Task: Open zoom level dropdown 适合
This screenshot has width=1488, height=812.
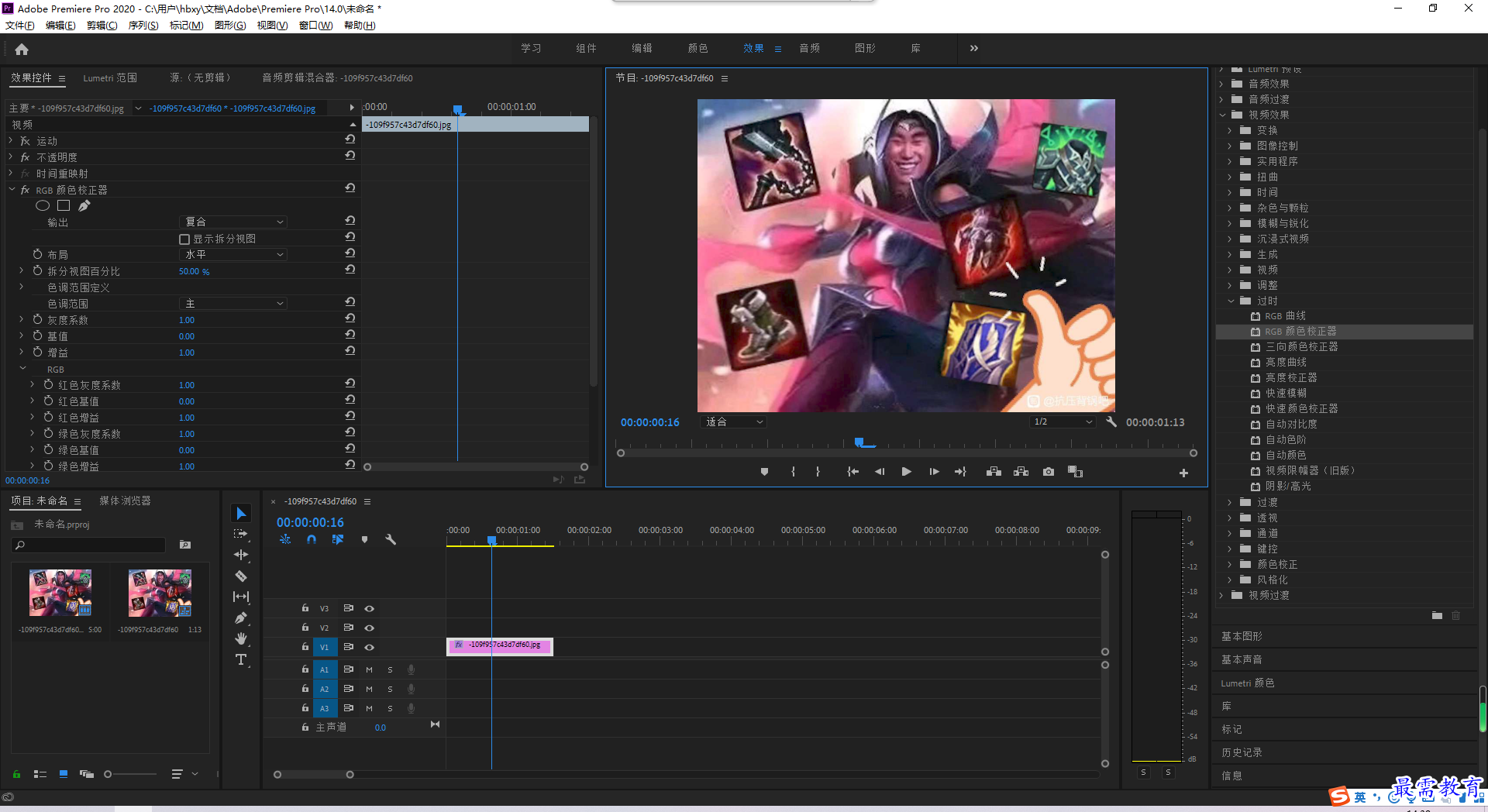Action: (734, 421)
